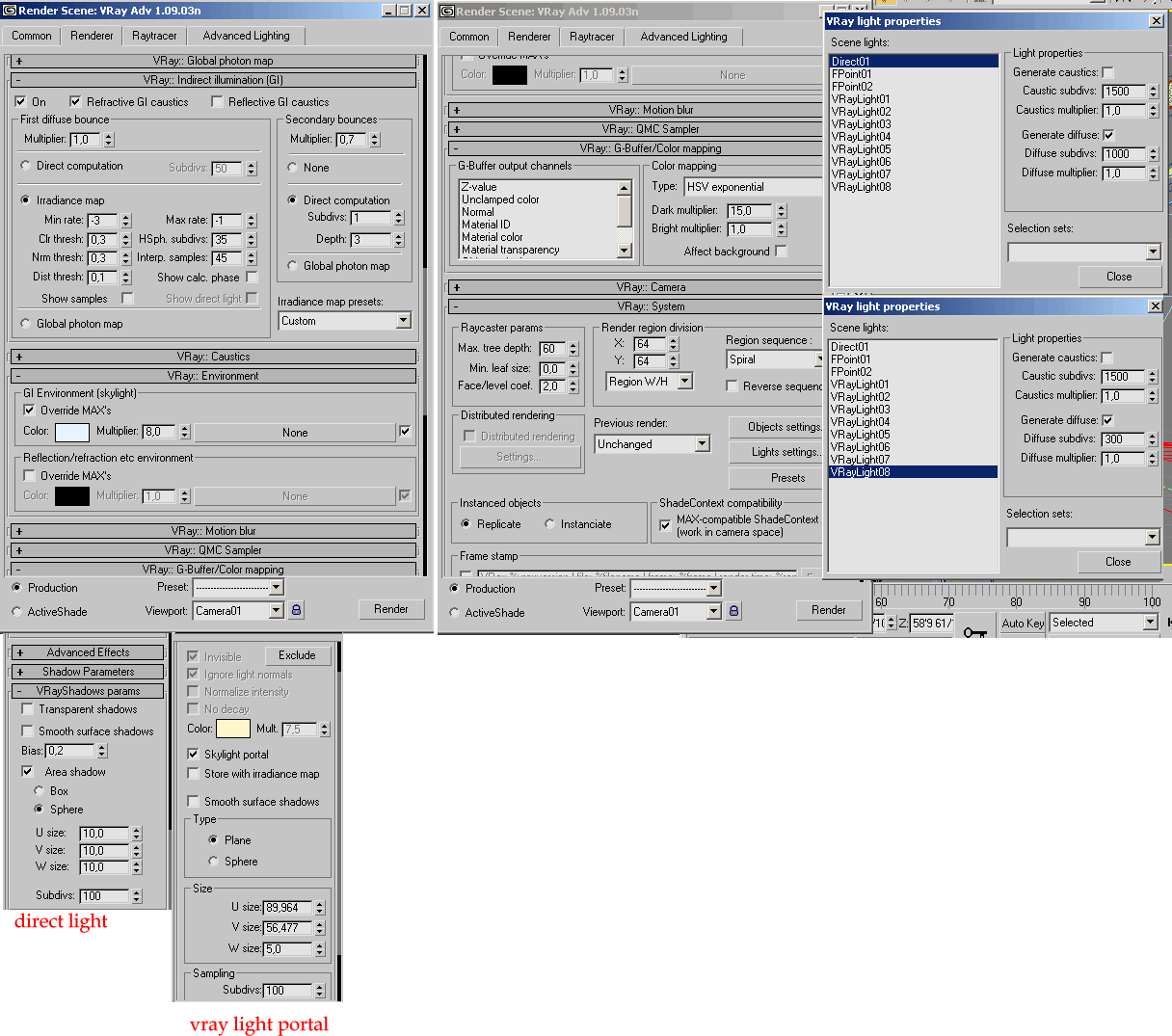Enable the Show calc. phase checkbox

coord(252,277)
